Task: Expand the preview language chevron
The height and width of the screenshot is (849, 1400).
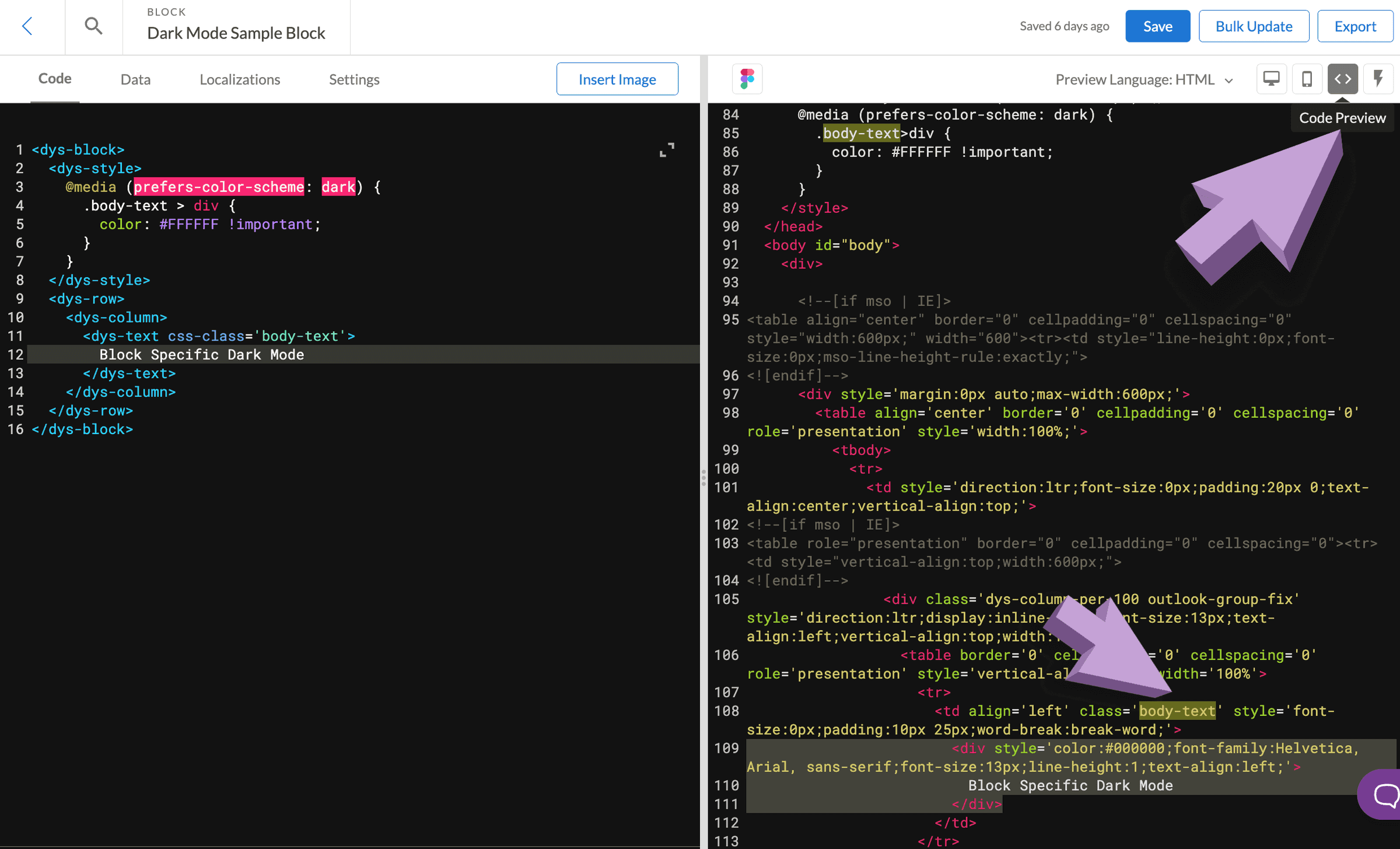Action: click(1230, 80)
